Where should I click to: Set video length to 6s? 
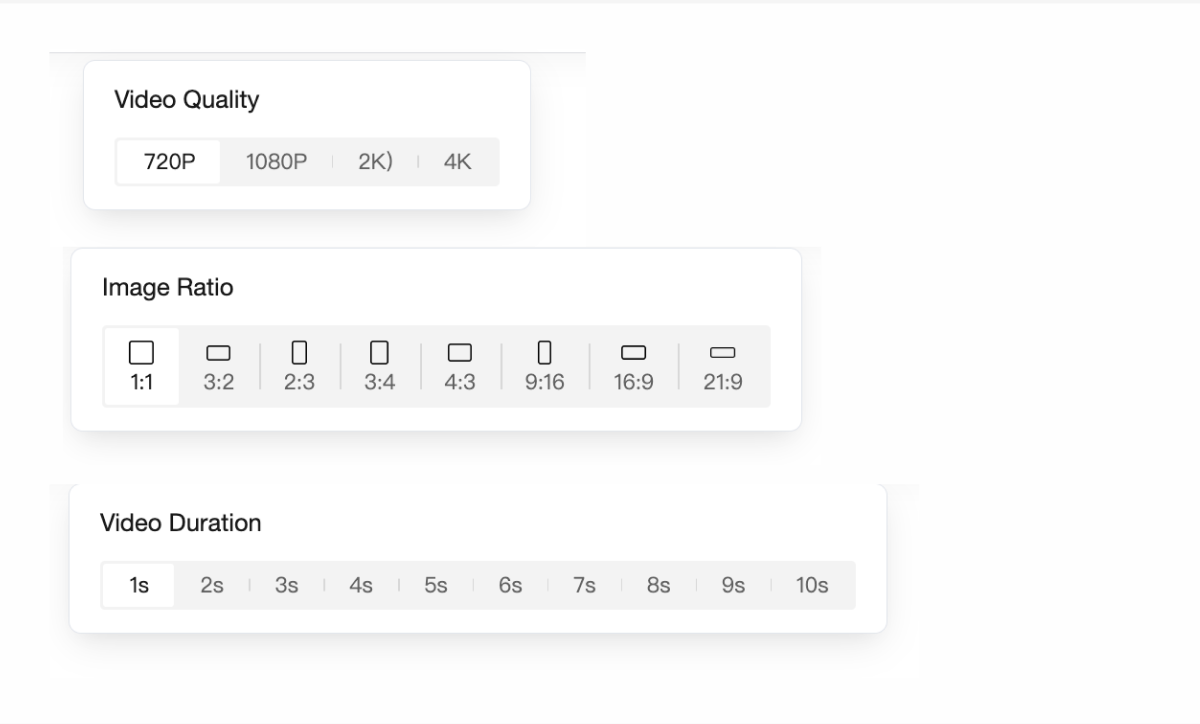[x=510, y=586]
